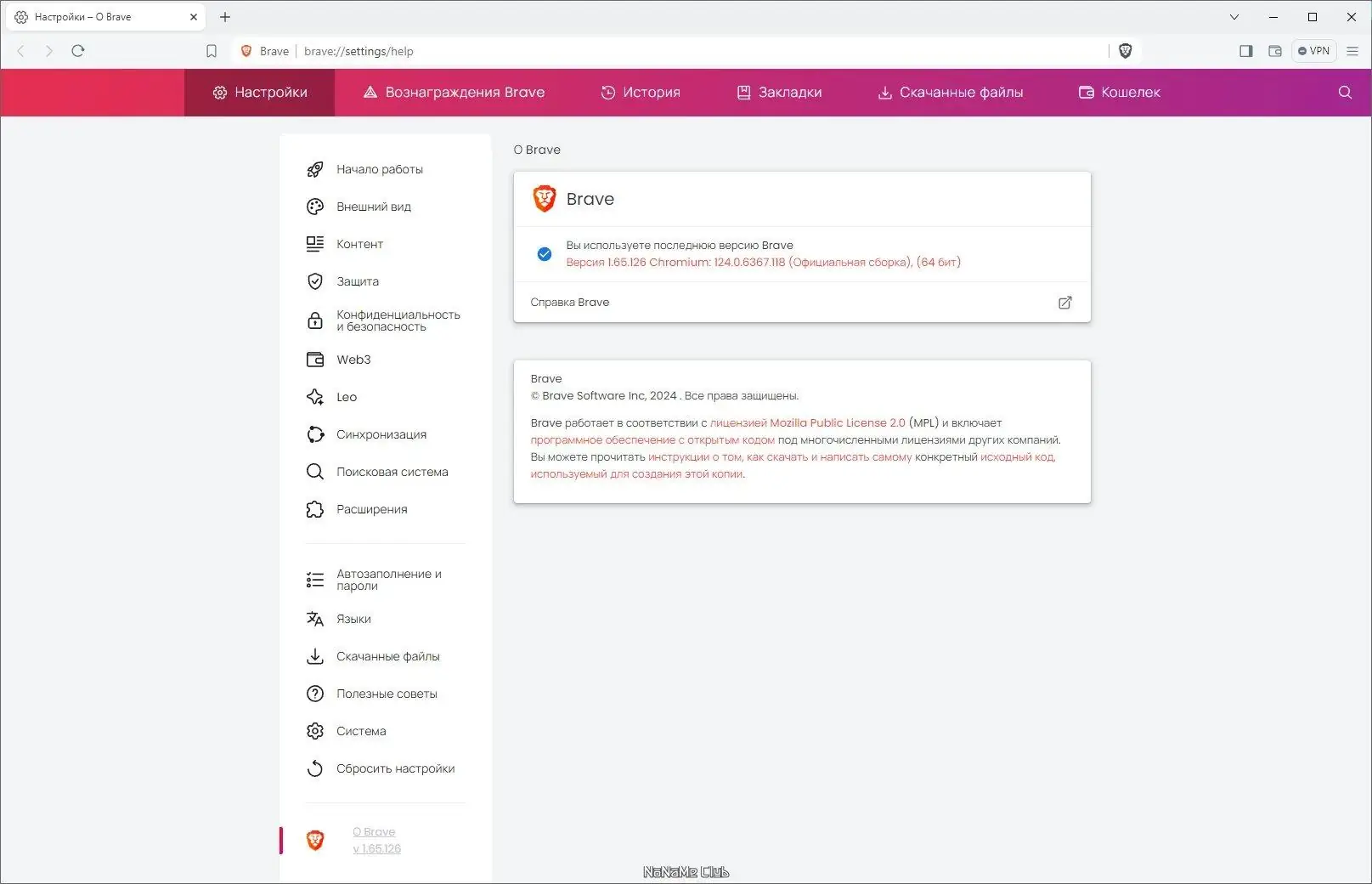
Task: Go forward with the forward arrow
Action: pos(49,51)
